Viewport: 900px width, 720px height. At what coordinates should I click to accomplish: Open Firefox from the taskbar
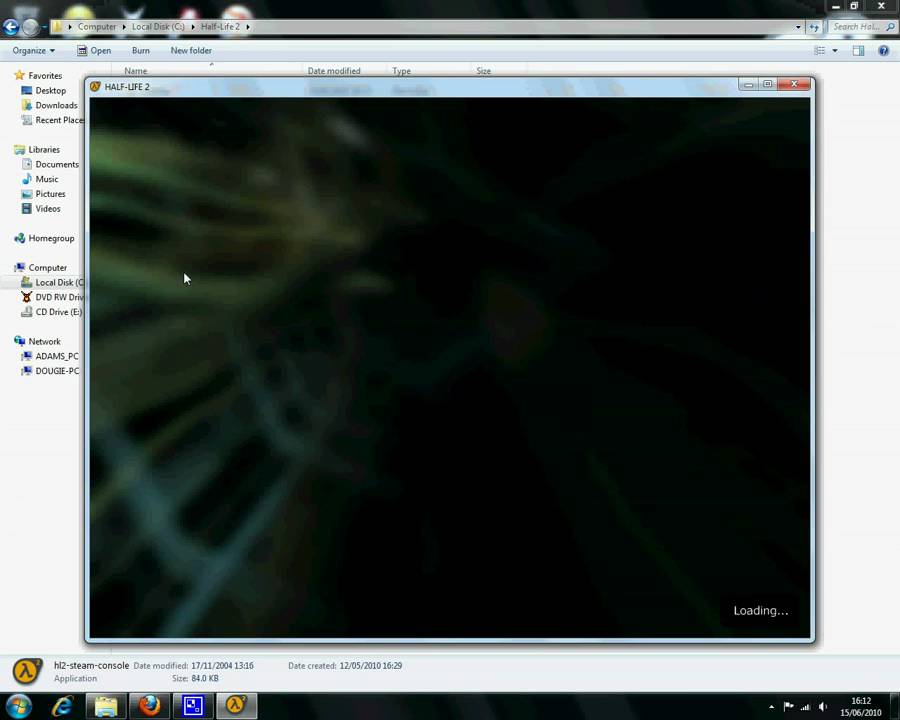pos(150,706)
